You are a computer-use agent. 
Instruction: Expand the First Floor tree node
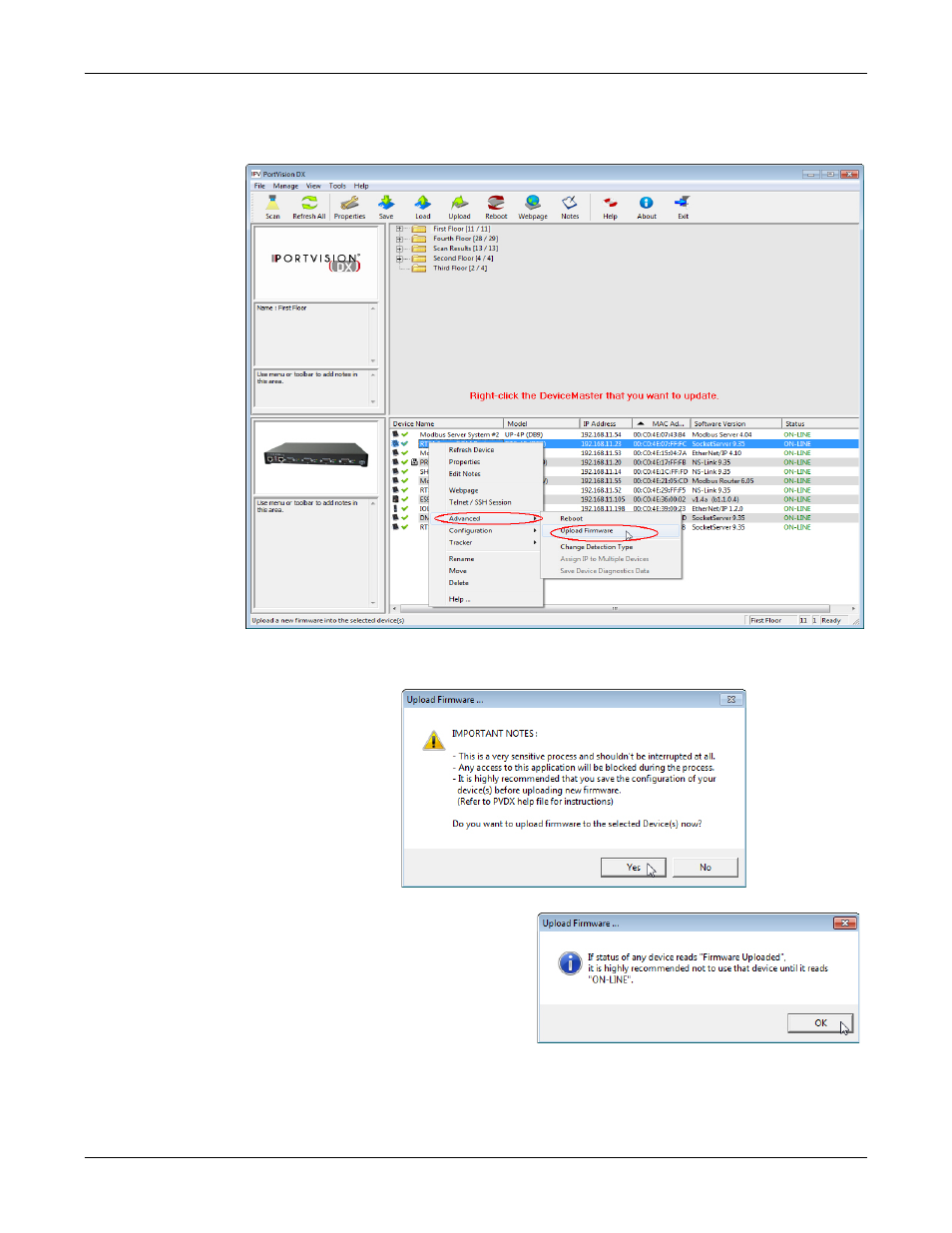click(399, 229)
